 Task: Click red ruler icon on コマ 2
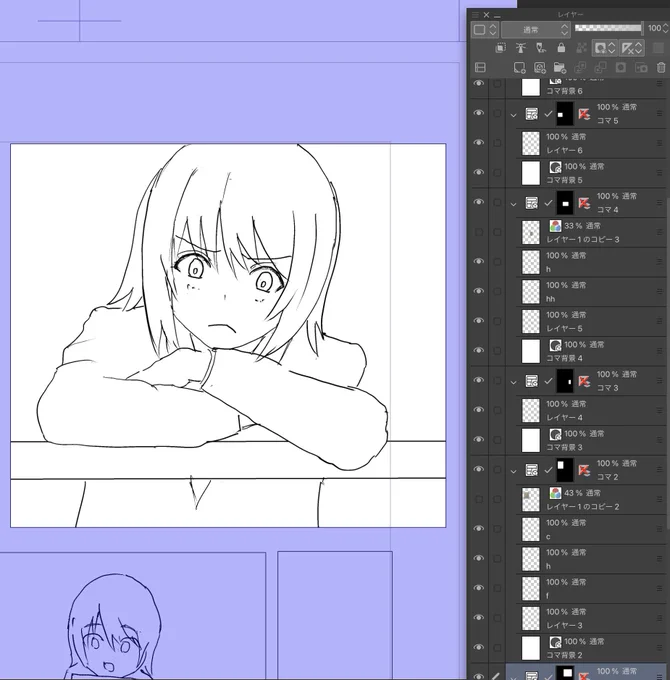(584, 470)
